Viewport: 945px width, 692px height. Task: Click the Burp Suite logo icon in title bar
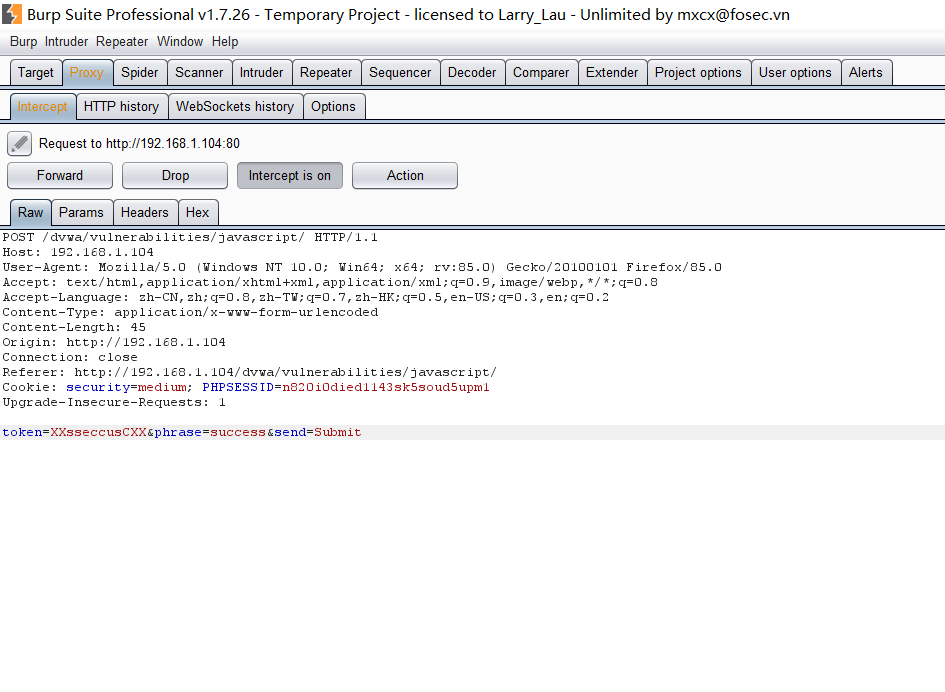click(x=12, y=14)
